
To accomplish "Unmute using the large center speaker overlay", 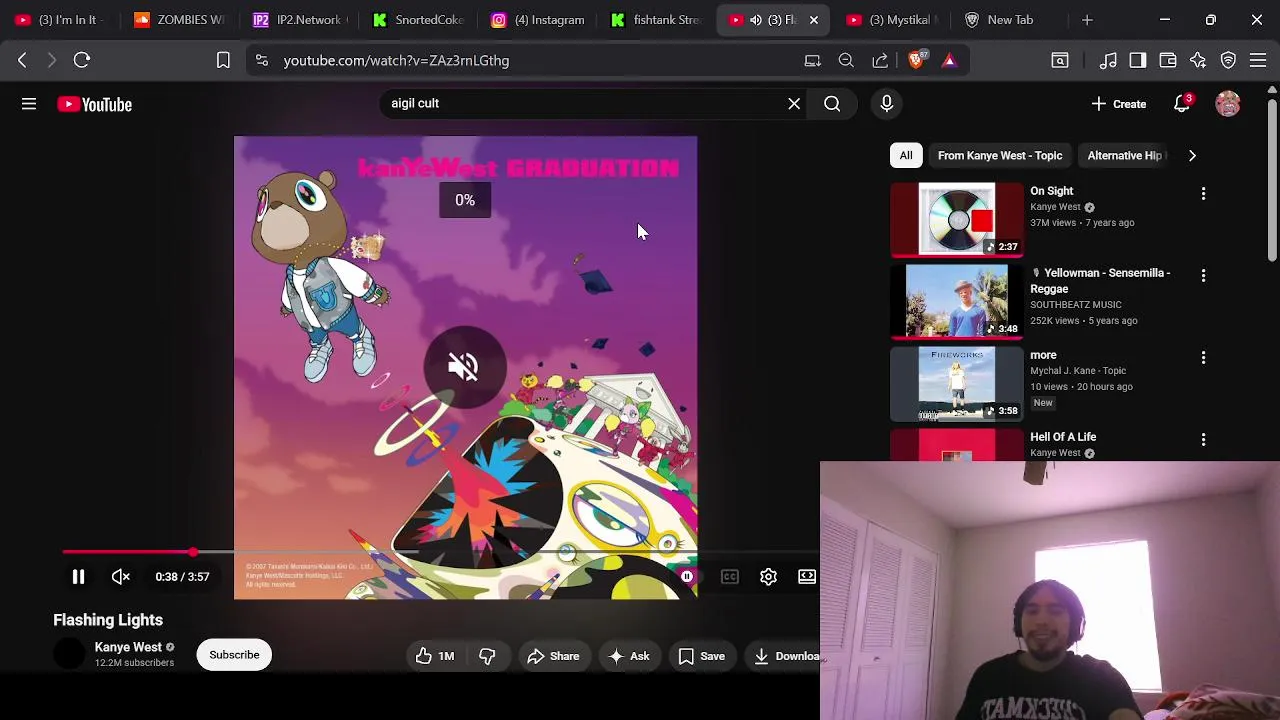I will pos(464,367).
